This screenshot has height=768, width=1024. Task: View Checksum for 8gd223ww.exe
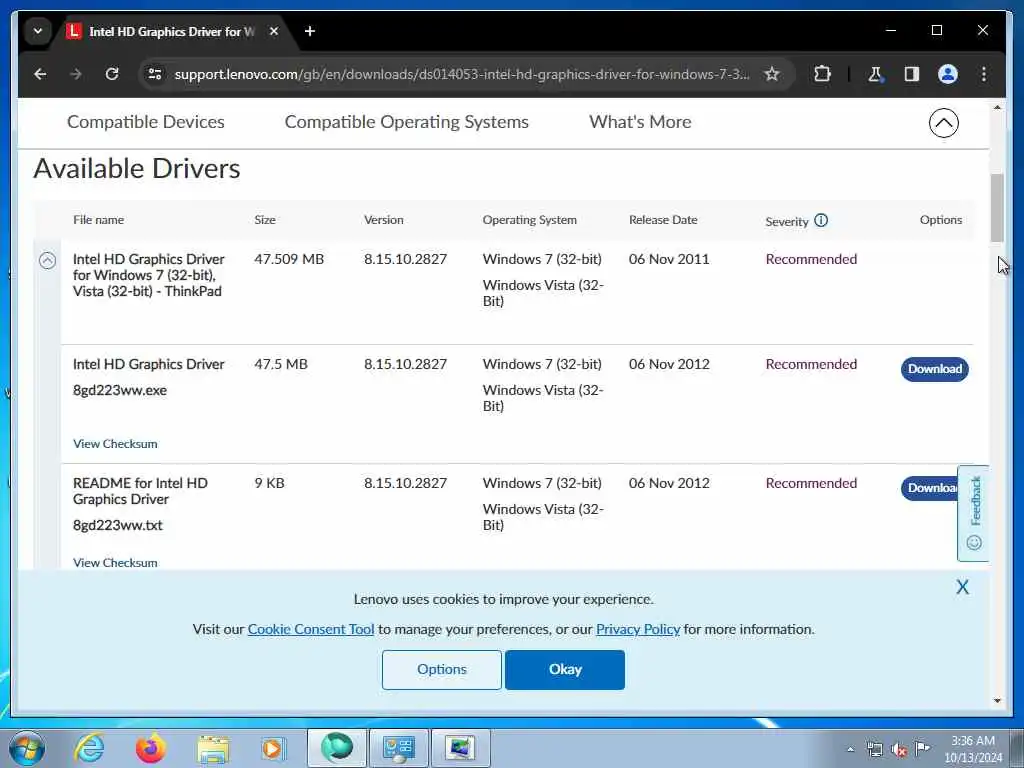pyautogui.click(x=115, y=444)
